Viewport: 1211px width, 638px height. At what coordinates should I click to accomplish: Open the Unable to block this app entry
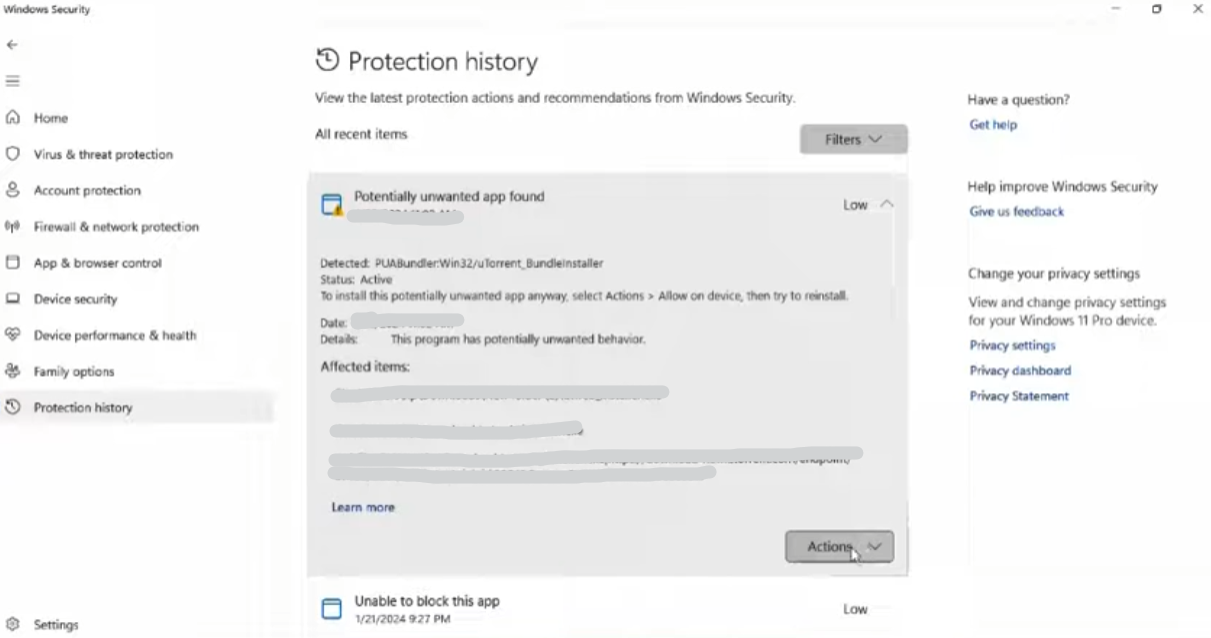pyautogui.click(x=427, y=602)
